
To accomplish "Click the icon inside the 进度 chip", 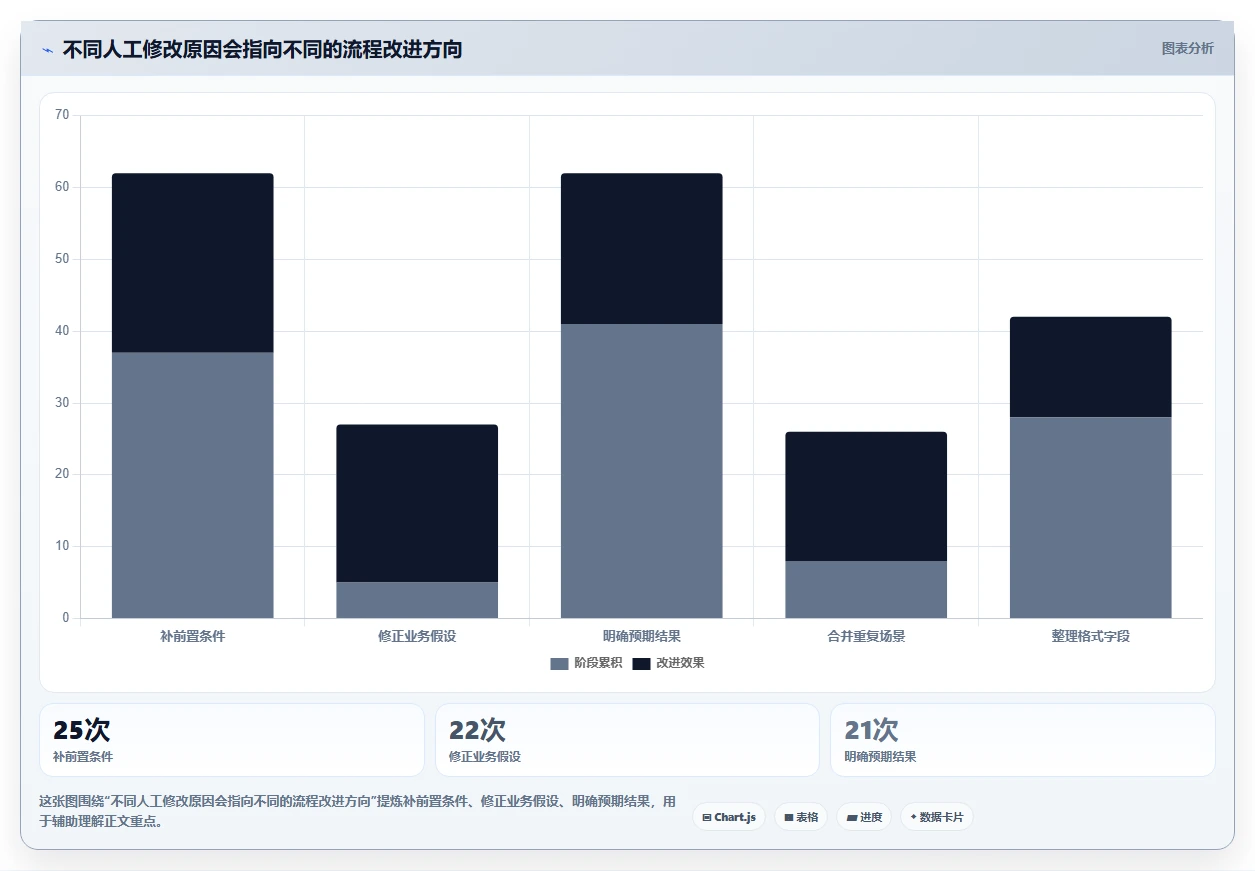I will click(851, 818).
